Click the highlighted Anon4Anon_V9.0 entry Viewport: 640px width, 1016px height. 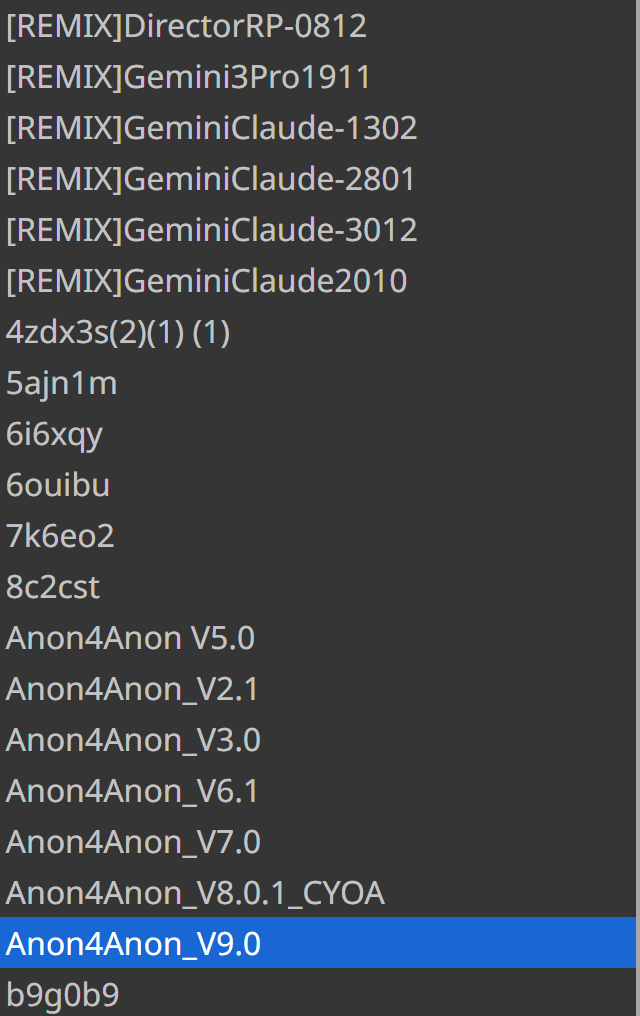(133, 945)
